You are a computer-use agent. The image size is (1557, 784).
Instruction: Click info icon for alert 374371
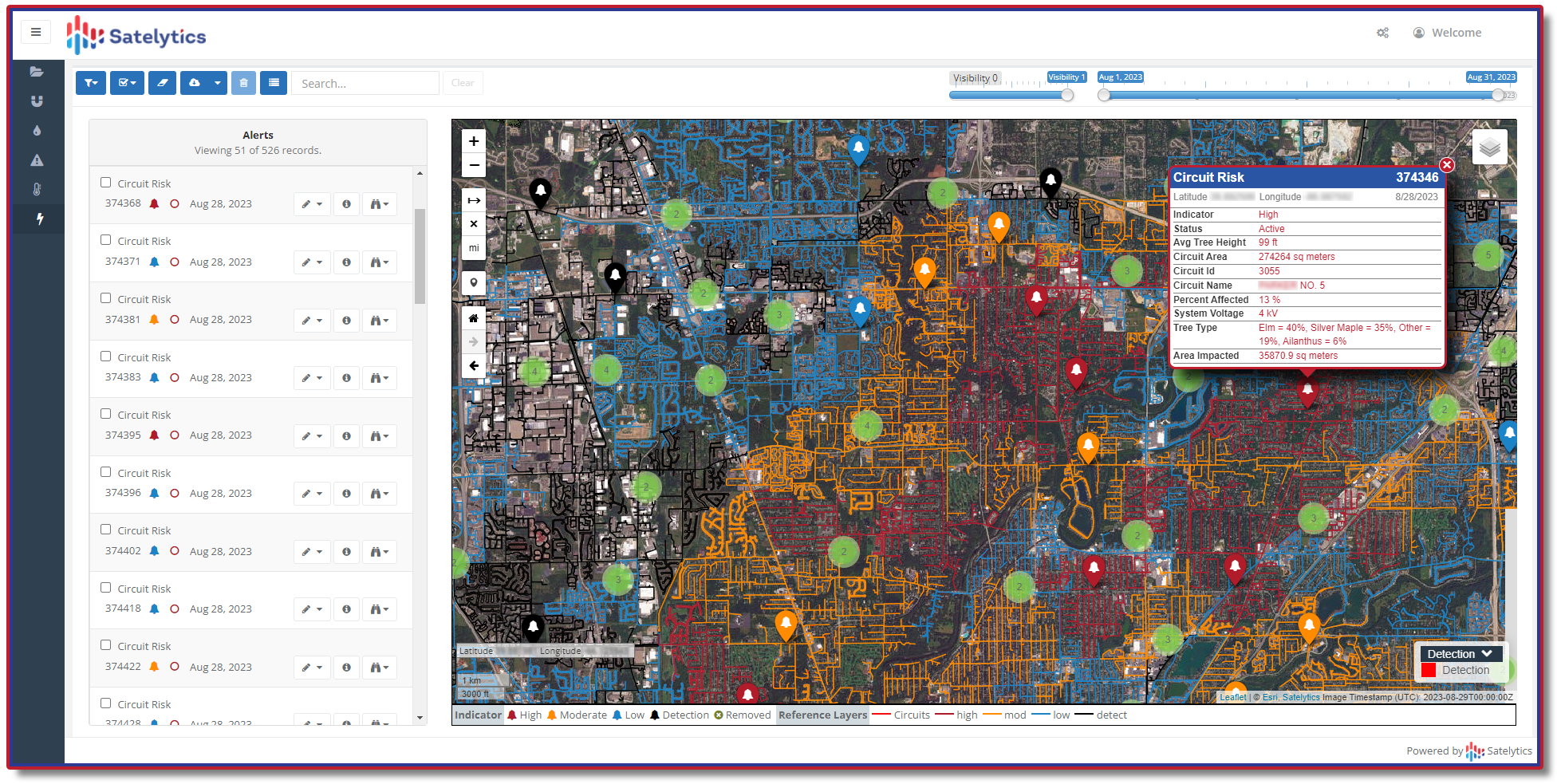click(x=346, y=262)
